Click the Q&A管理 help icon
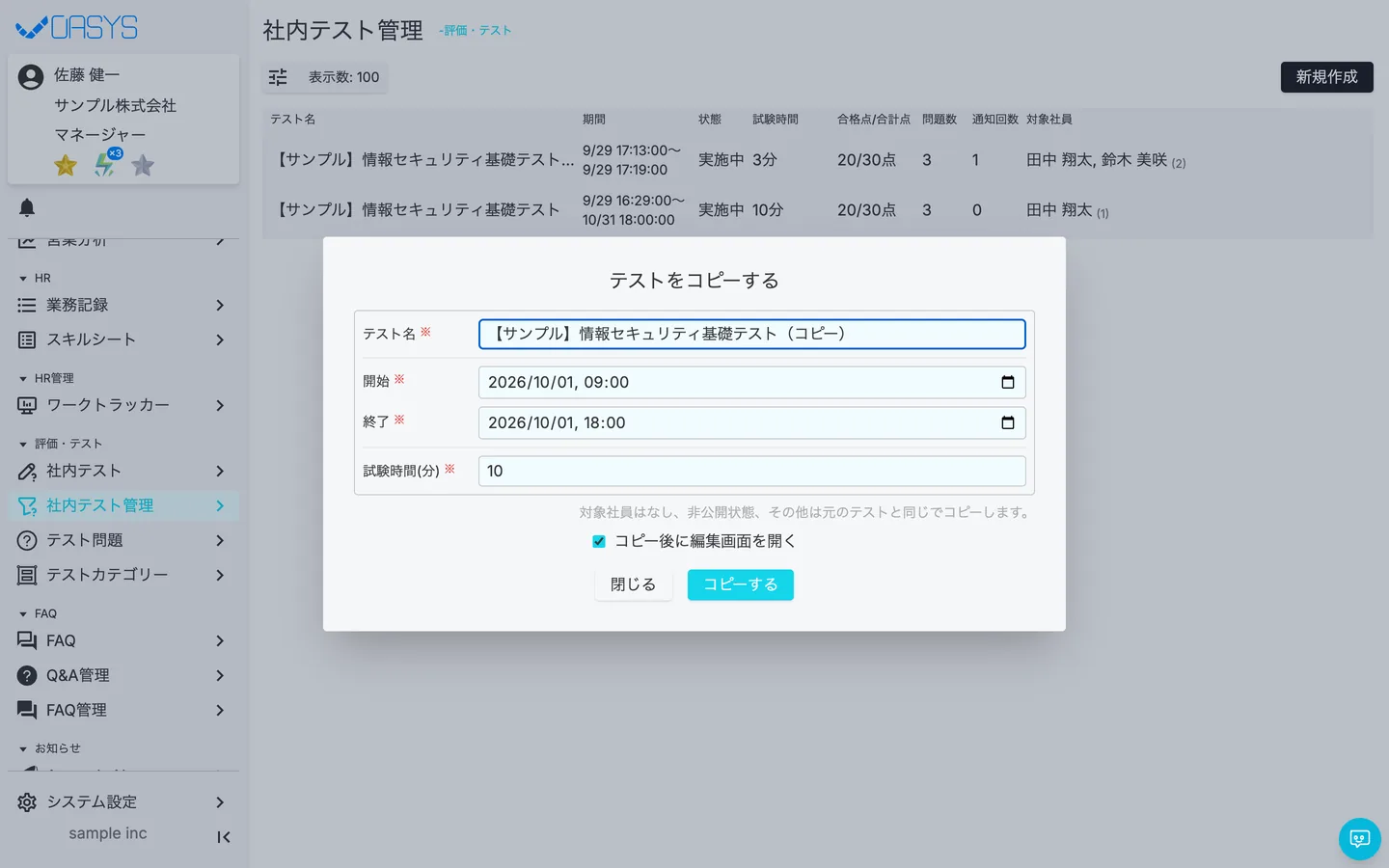 [27, 675]
